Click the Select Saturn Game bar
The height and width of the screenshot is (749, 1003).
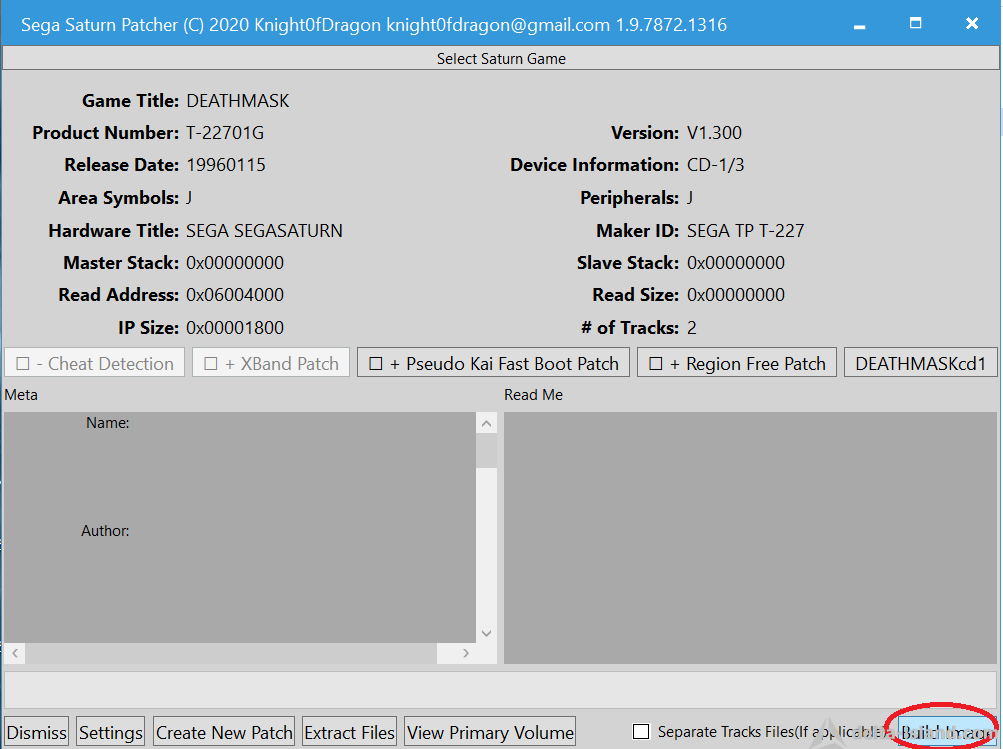[x=501, y=59]
